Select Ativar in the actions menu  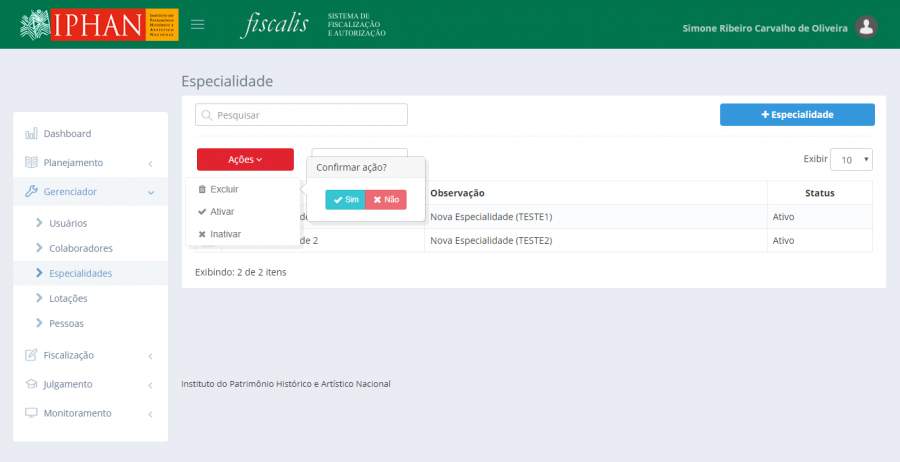coord(221,212)
